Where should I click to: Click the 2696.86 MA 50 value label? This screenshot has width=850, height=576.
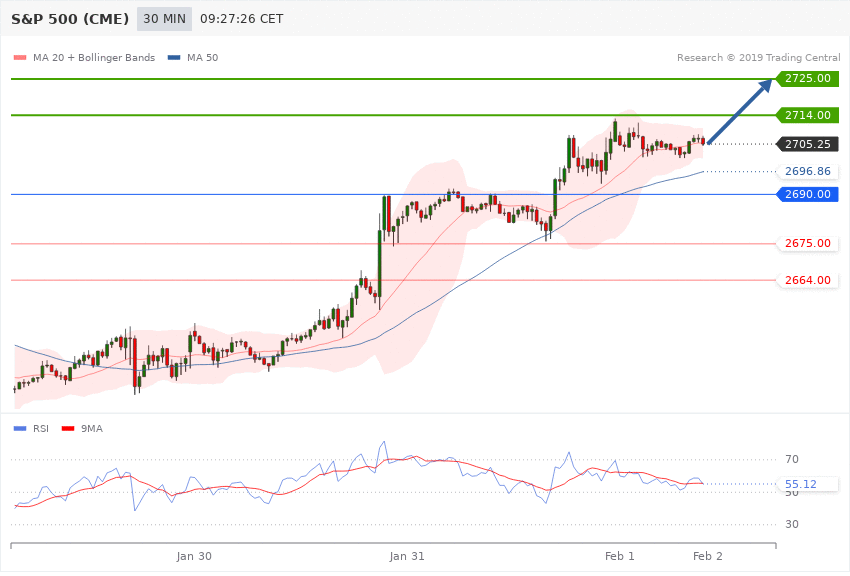point(808,171)
